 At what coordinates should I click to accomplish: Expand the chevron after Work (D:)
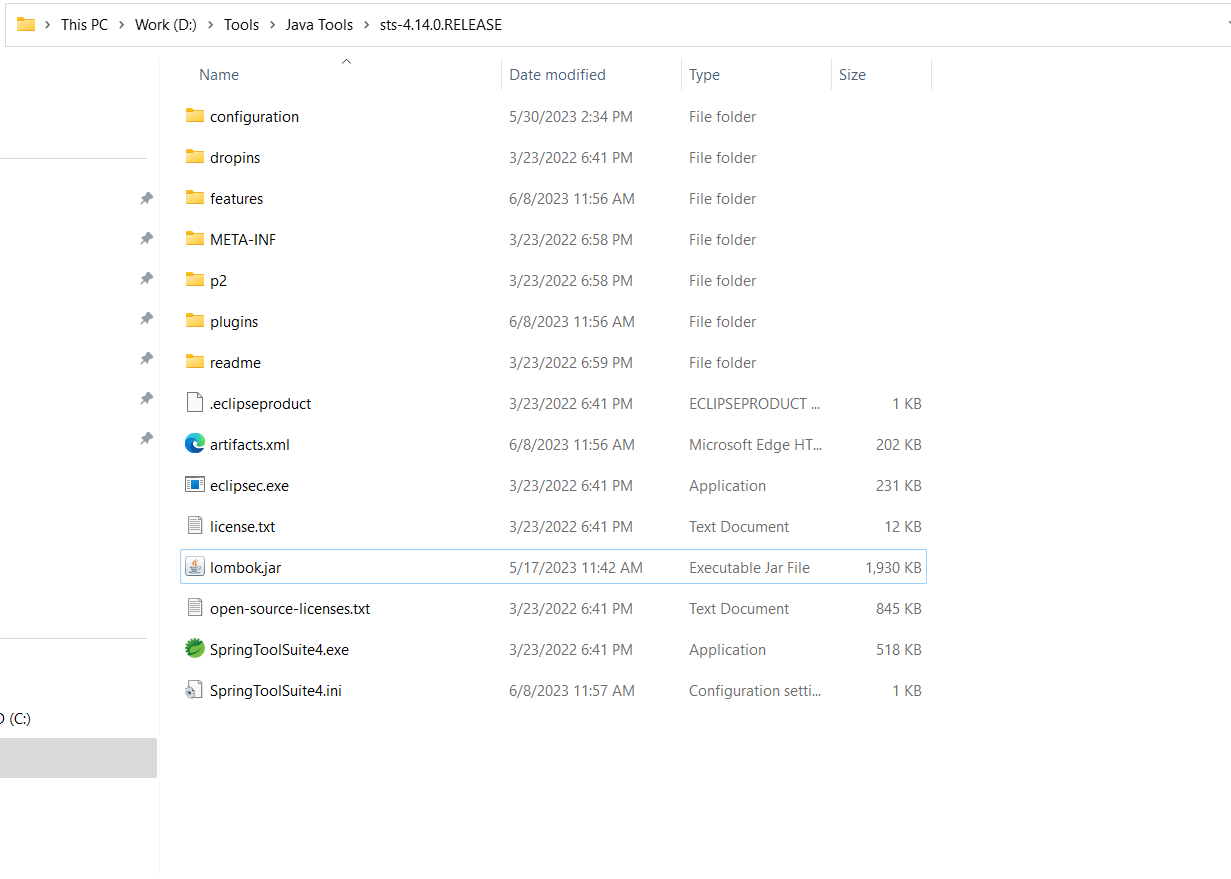point(210,25)
